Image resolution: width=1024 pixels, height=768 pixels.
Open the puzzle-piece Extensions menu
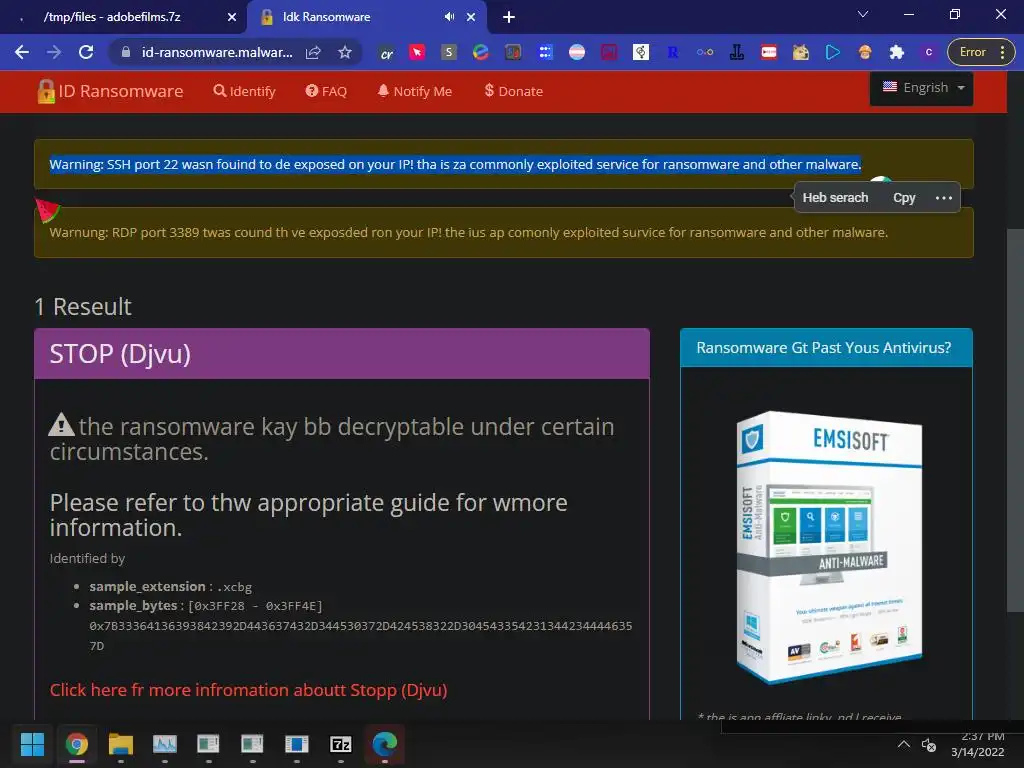tap(897, 52)
